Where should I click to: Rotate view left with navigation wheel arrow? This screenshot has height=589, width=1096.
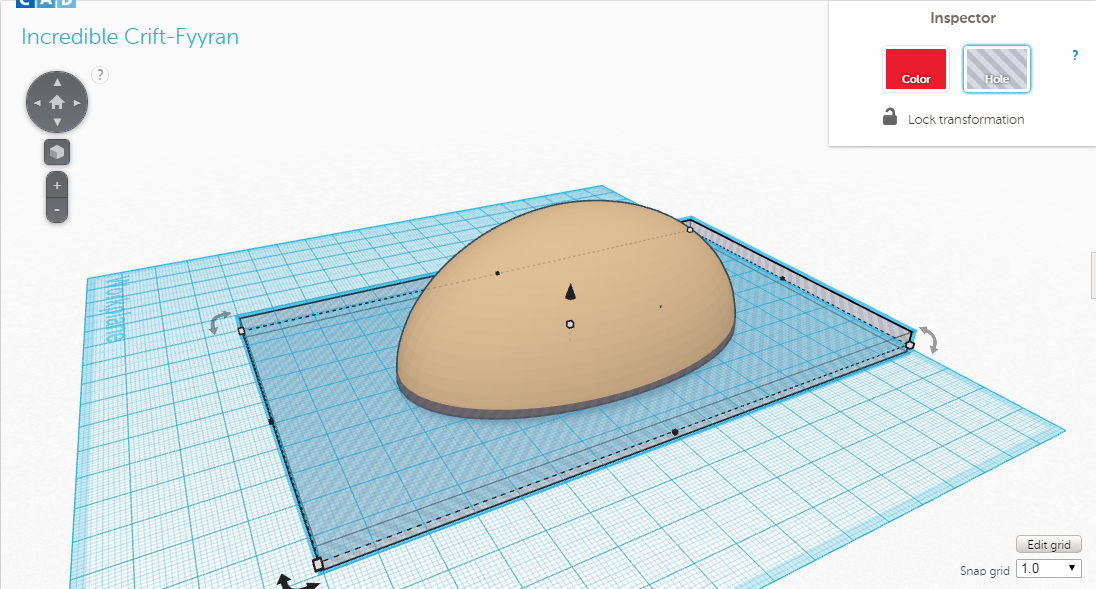point(37,103)
